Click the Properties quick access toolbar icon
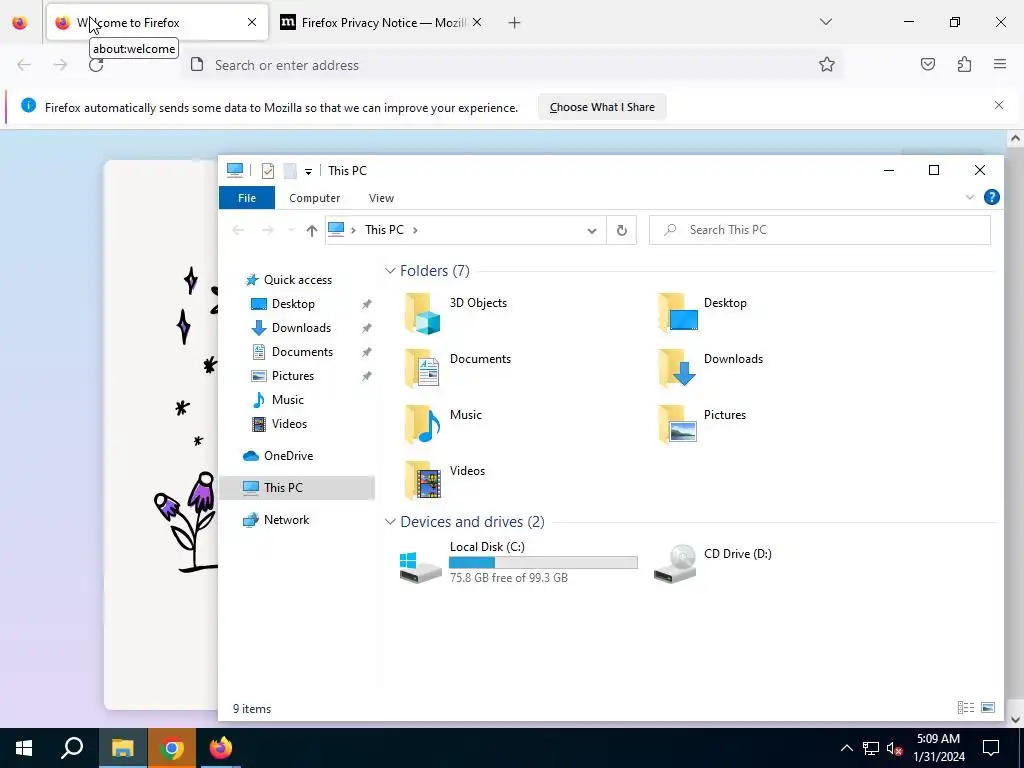This screenshot has height=768, width=1024. click(x=268, y=171)
